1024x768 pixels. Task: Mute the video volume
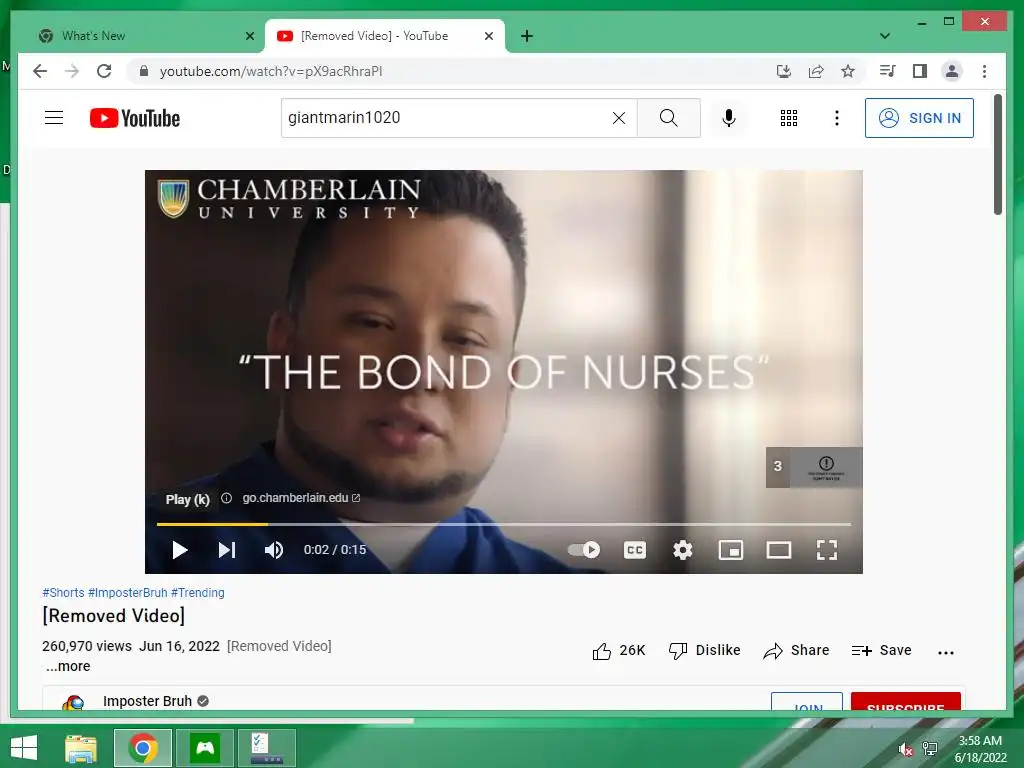pos(274,550)
